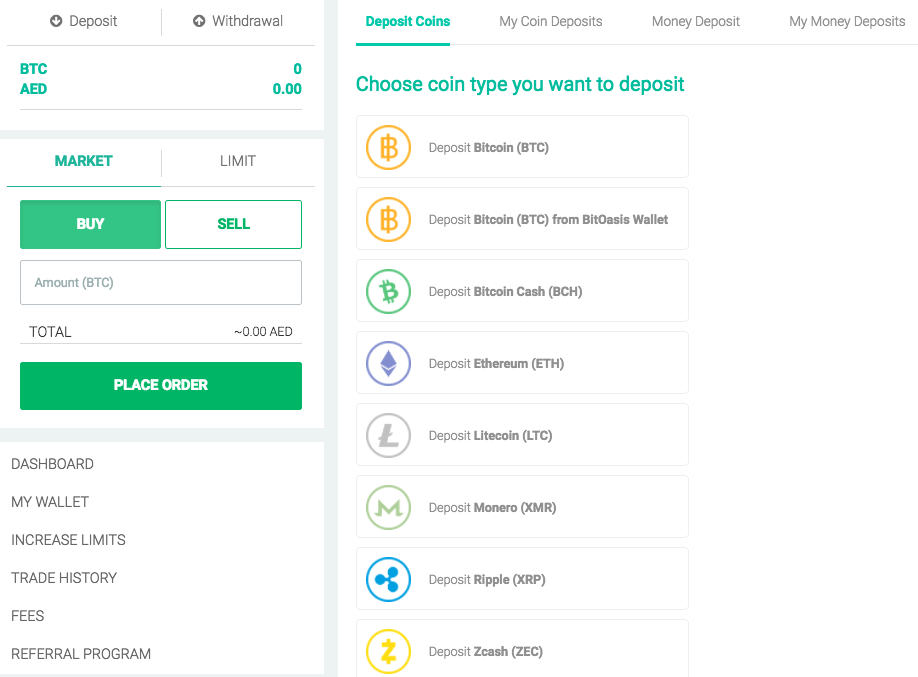Click 'Choose coin type you want to deposit' heading
Screen dimensions: 918x677
520,84
